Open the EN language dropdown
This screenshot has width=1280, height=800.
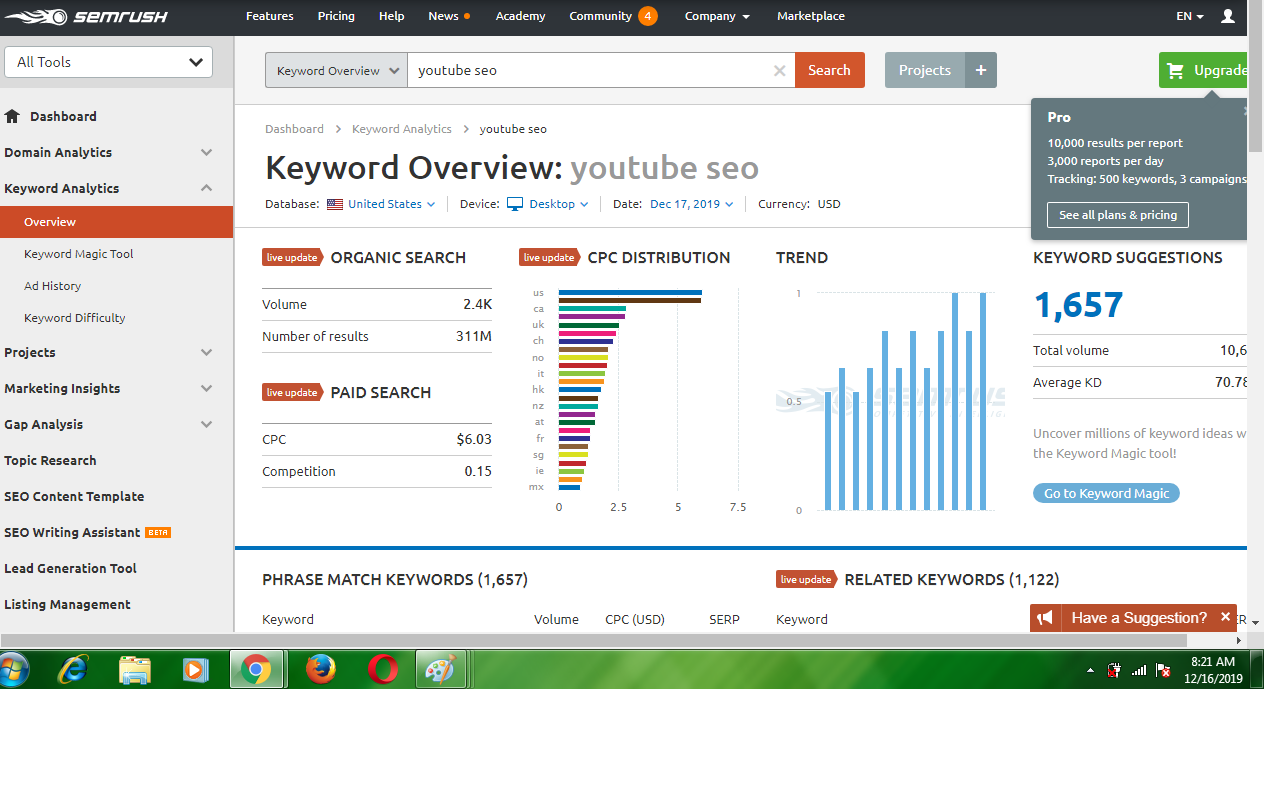1190,16
